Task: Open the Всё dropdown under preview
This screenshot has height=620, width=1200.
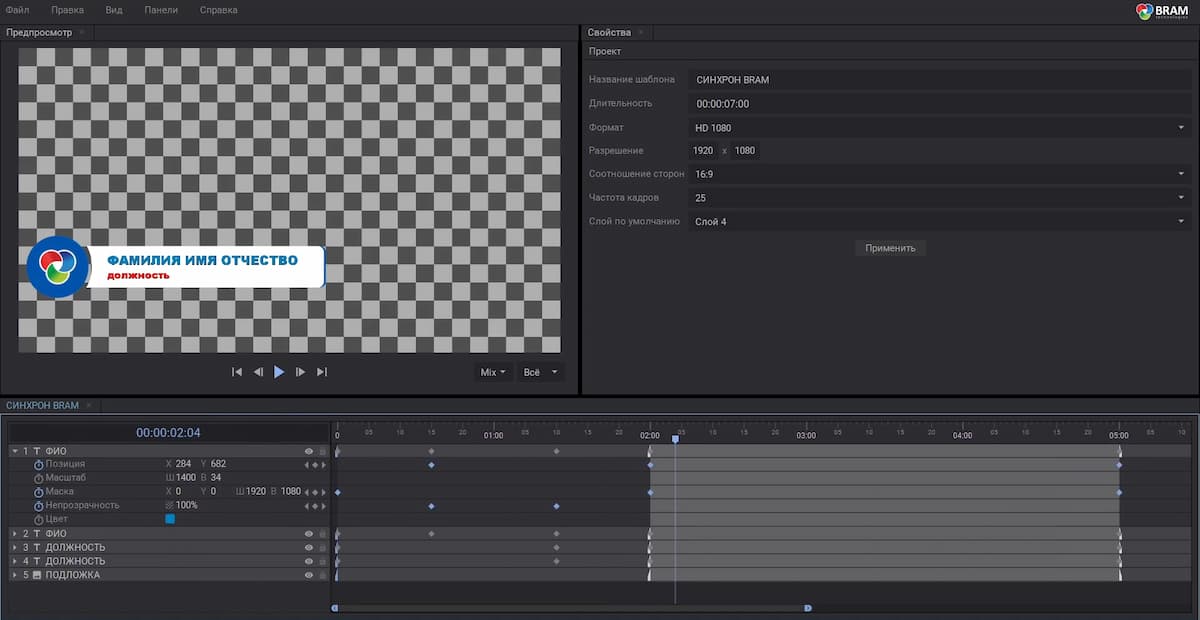Action: (541, 372)
